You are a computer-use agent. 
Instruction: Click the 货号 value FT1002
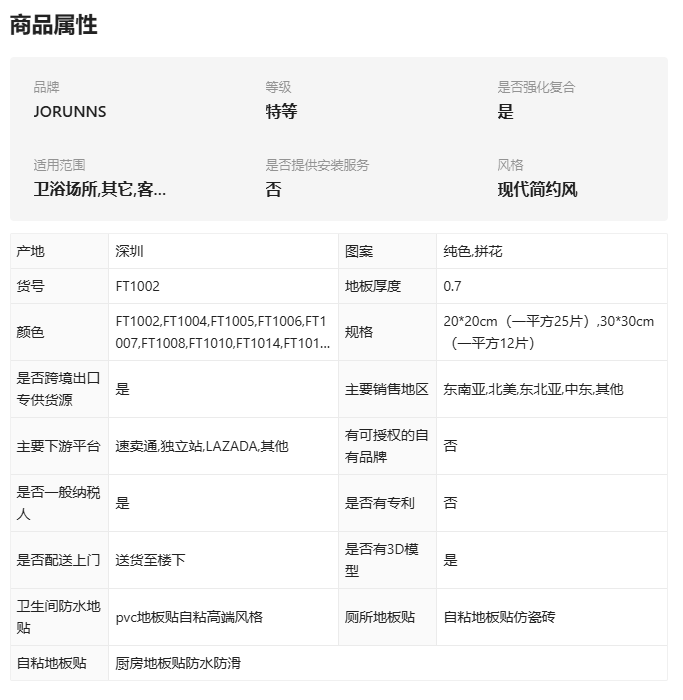137,286
